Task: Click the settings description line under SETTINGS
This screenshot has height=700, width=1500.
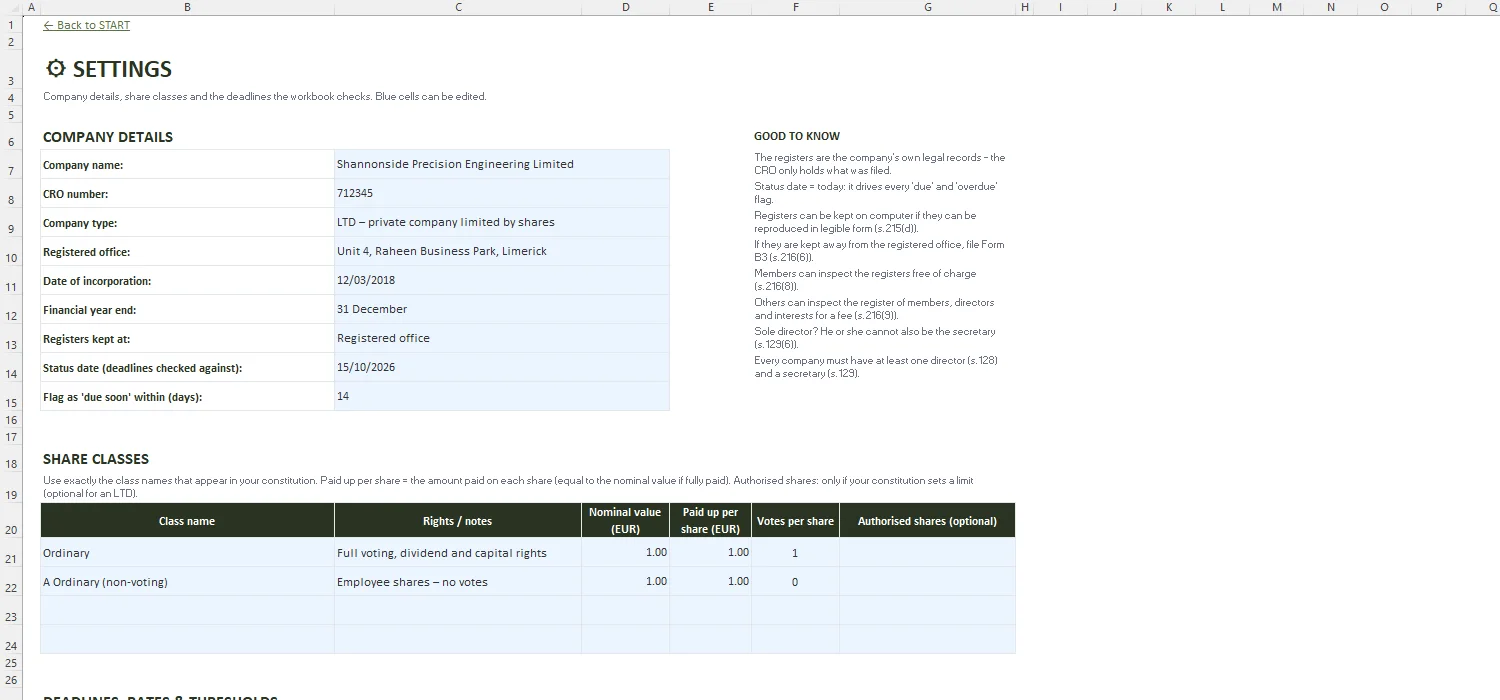Action: click(265, 97)
